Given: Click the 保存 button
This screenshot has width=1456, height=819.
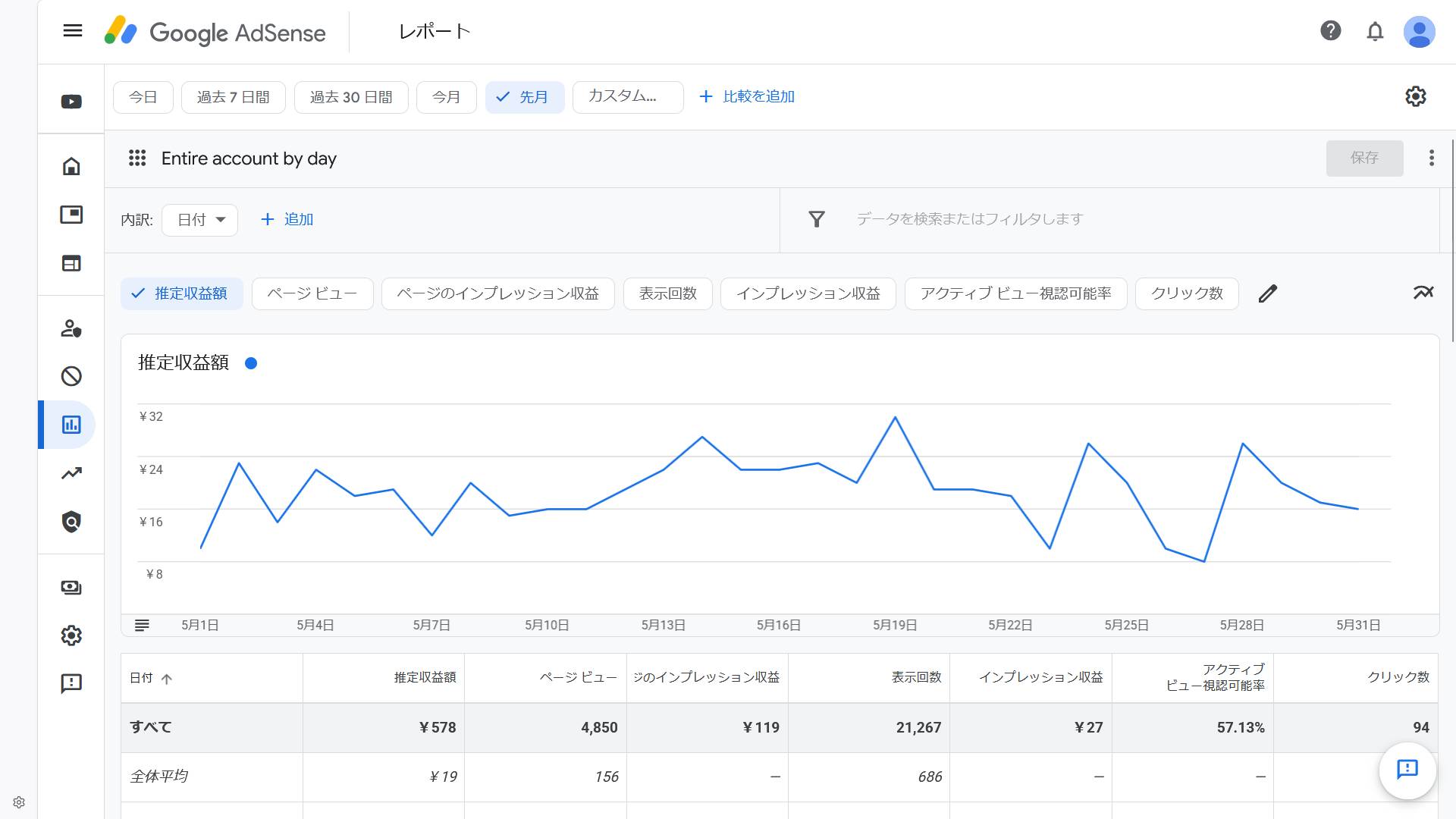Looking at the screenshot, I should tap(1364, 158).
